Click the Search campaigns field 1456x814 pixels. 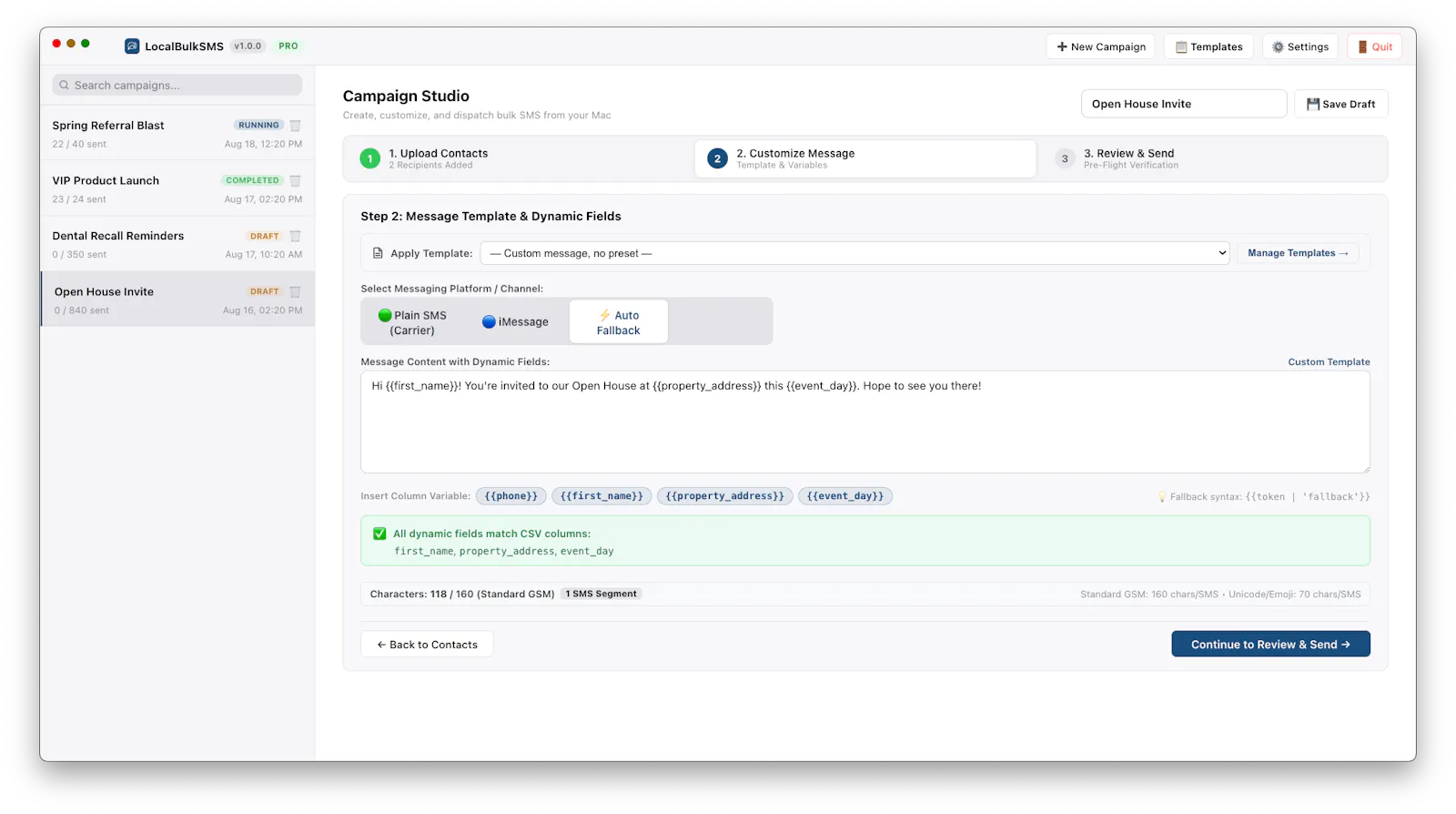pyautogui.click(x=177, y=85)
